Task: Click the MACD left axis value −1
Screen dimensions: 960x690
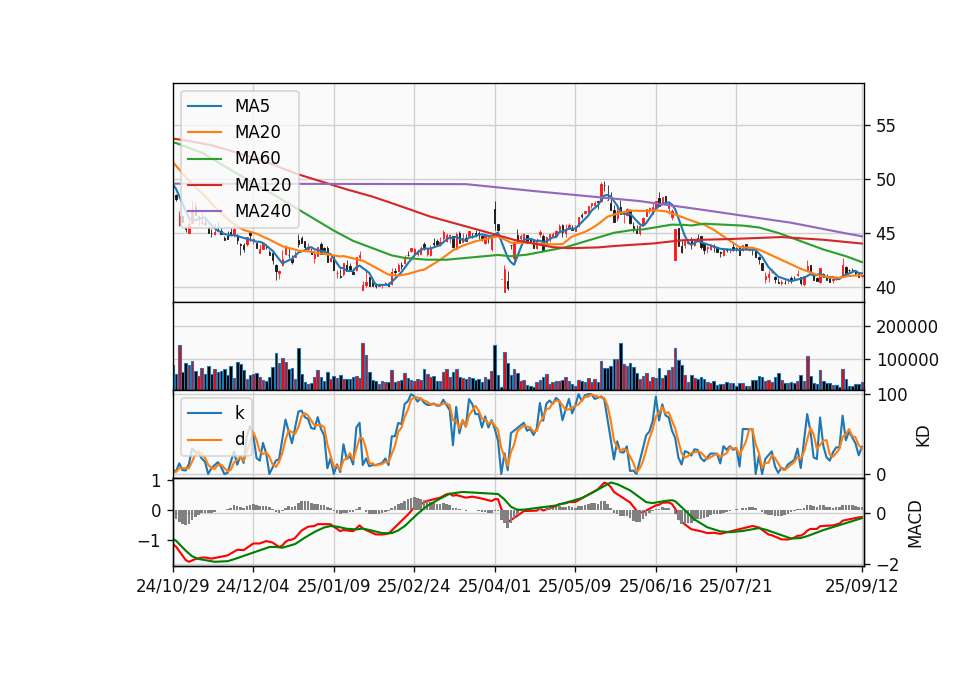Action: pos(149,541)
